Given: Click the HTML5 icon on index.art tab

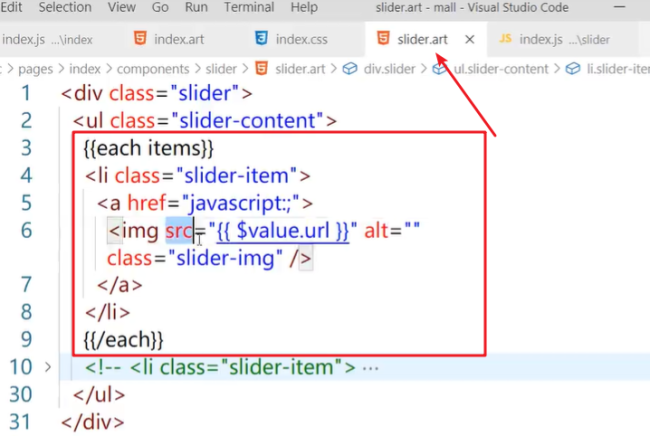Looking at the screenshot, I should pos(140,39).
